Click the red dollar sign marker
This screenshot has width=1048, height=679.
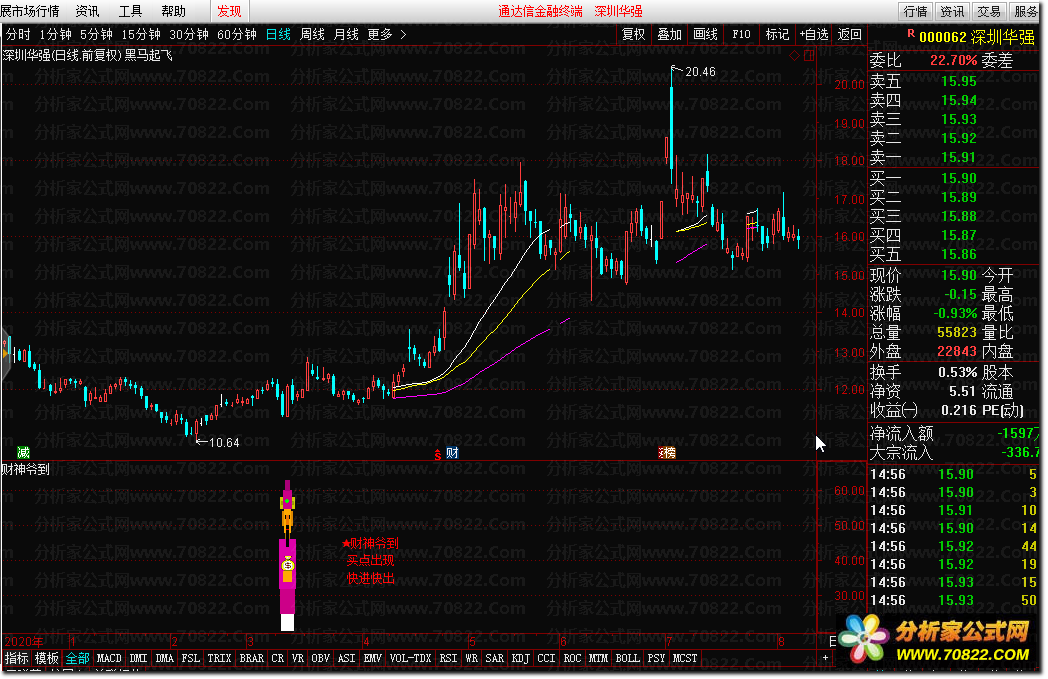(x=438, y=455)
